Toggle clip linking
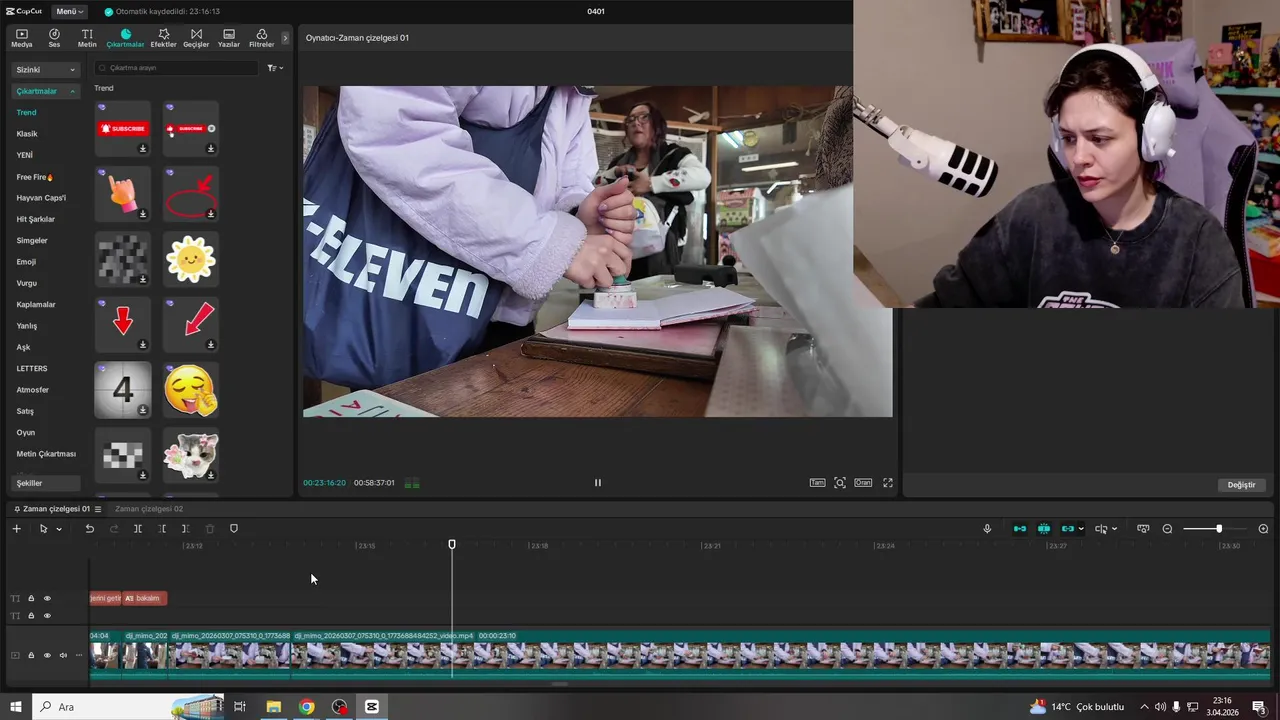1280x720 pixels. [1068, 529]
